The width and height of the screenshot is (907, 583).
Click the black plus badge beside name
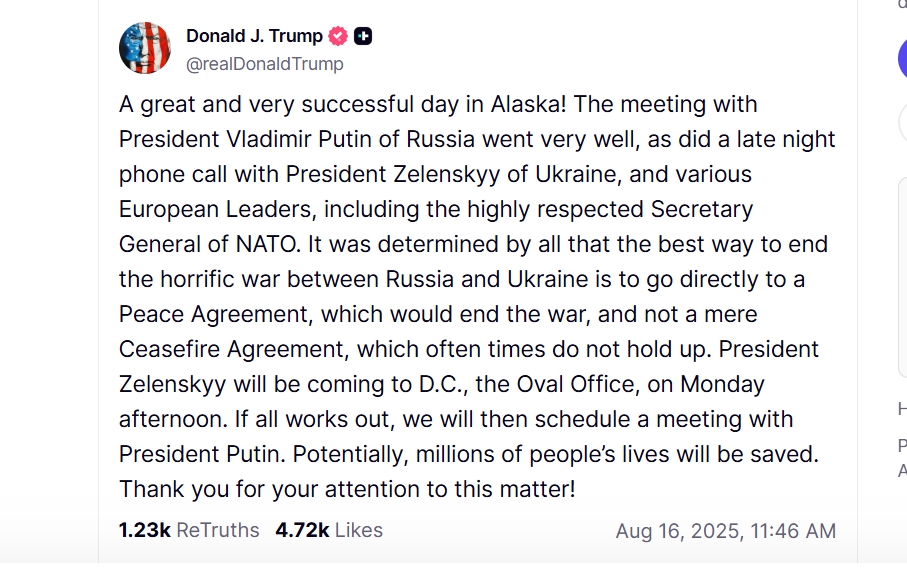[x=363, y=36]
